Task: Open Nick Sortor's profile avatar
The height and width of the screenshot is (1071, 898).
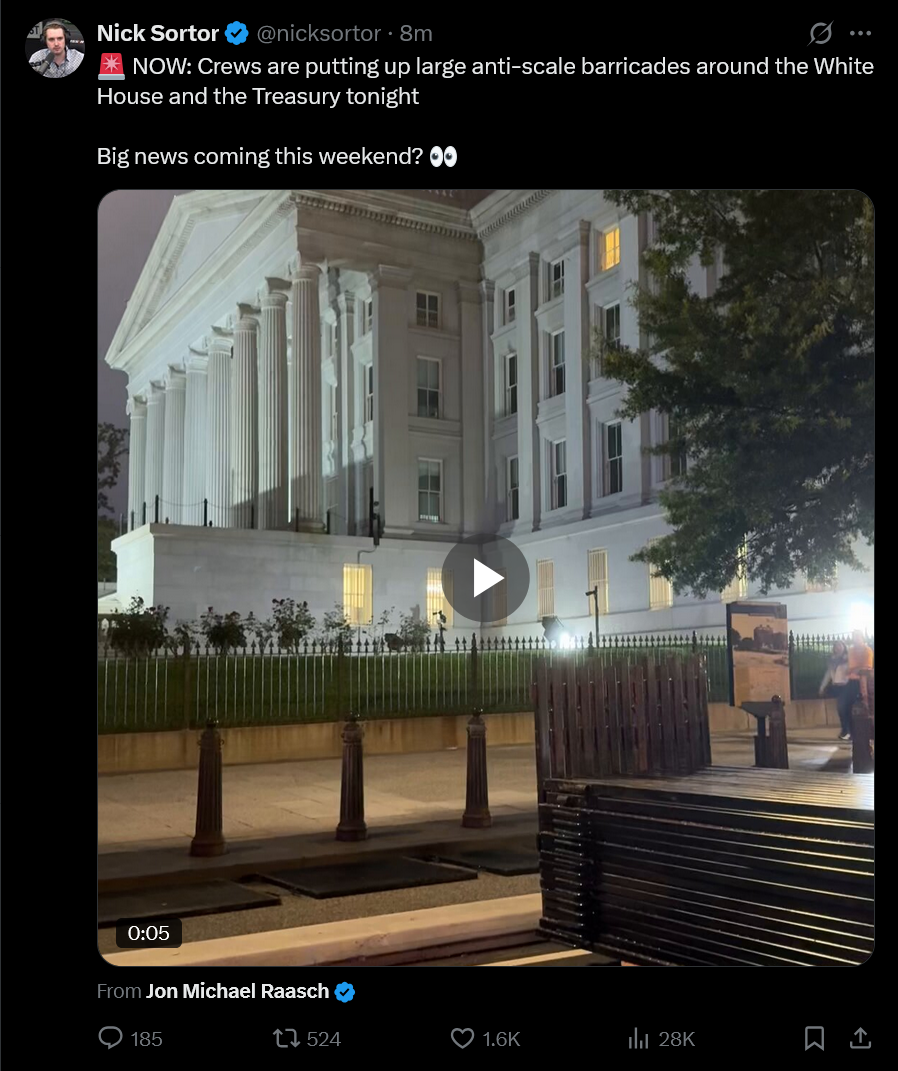Action: (x=55, y=48)
